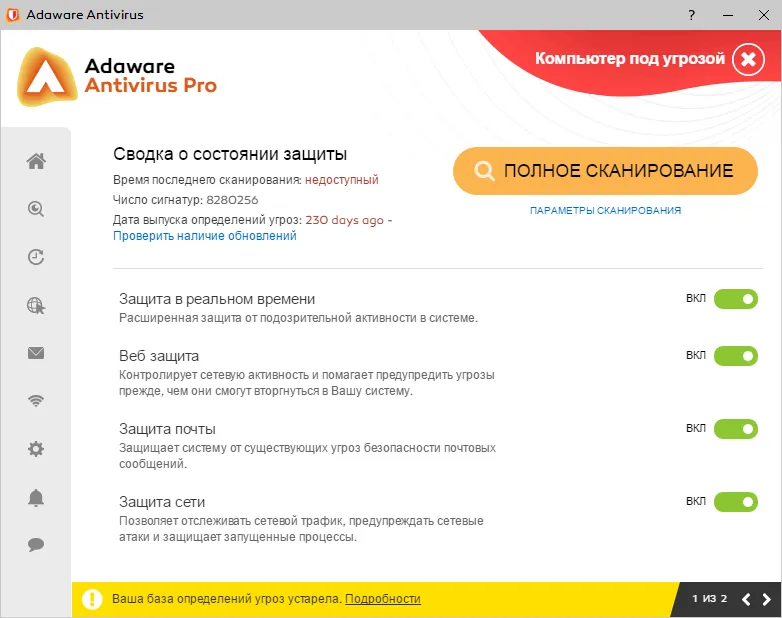Open the Network protection Wi-Fi sidebar icon

36,401
